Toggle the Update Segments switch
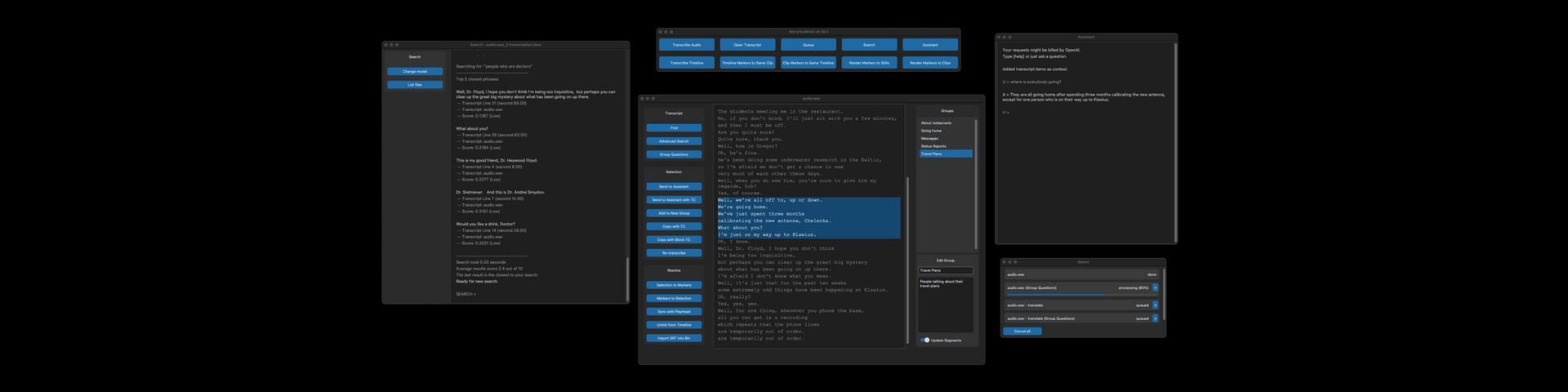Viewport: 1568px width, 392px height. coord(924,340)
